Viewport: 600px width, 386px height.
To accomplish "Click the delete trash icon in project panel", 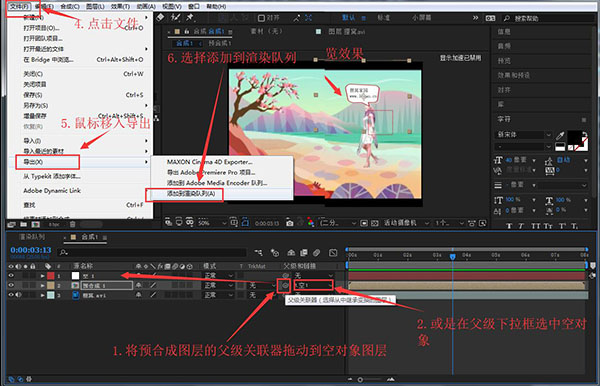I will [73, 224].
